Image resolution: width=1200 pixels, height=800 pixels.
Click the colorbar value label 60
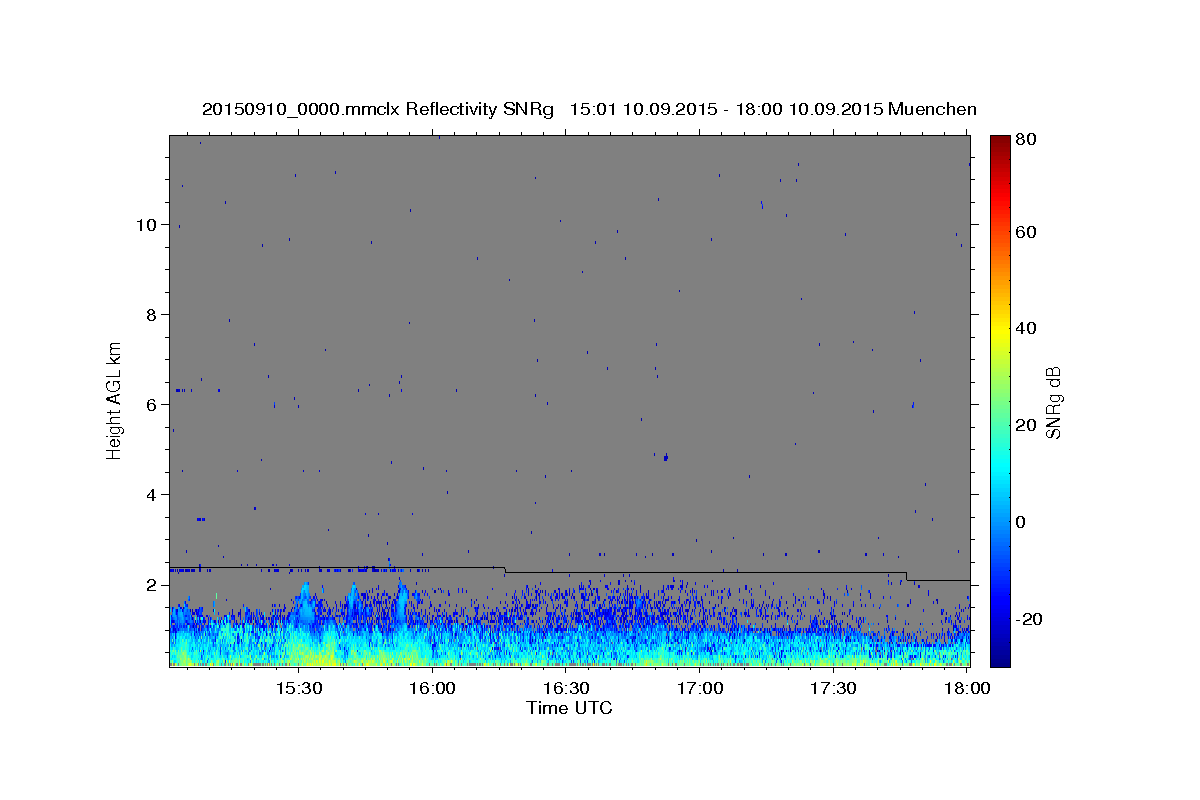point(1026,232)
